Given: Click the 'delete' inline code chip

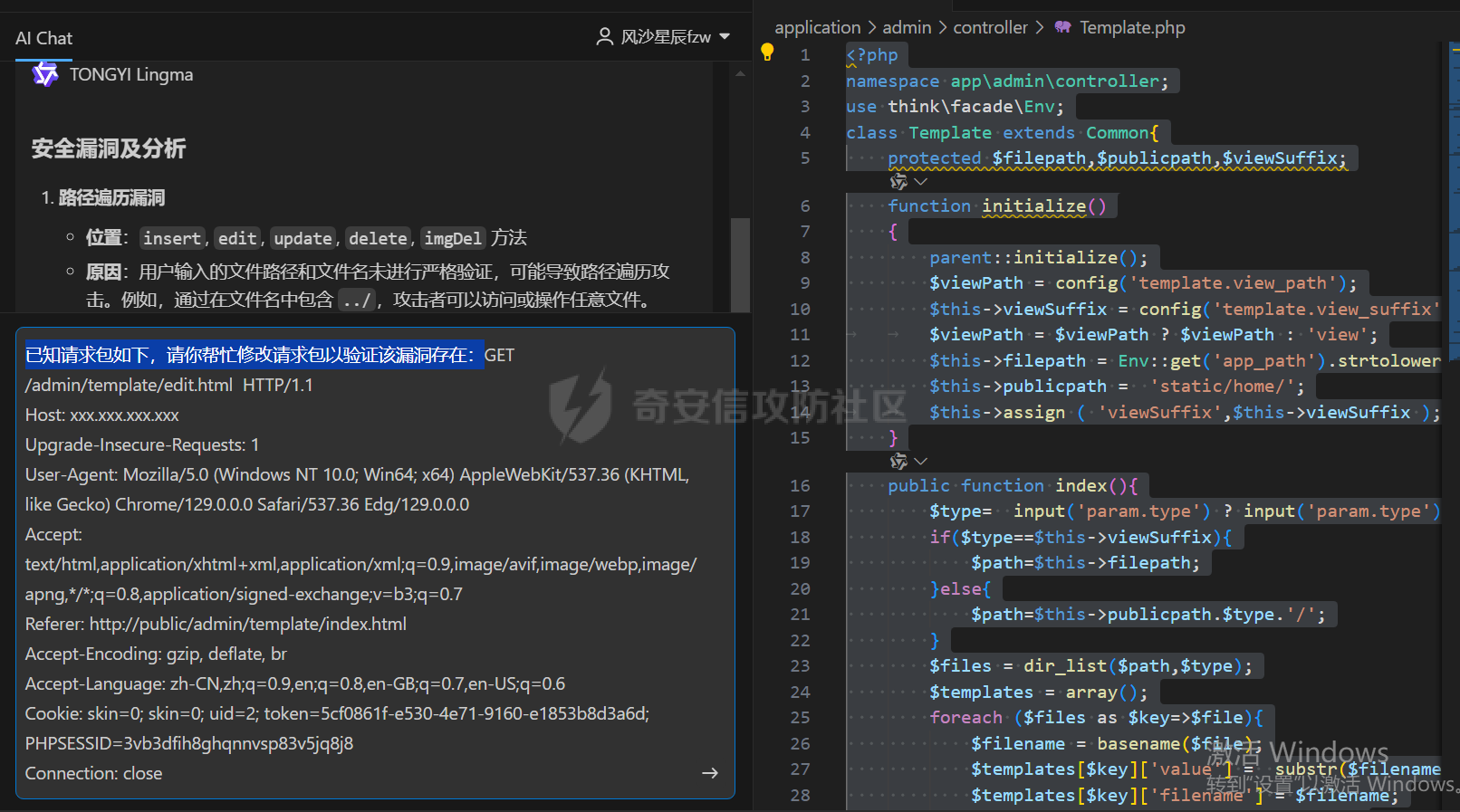Looking at the screenshot, I should tap(378, 238).
